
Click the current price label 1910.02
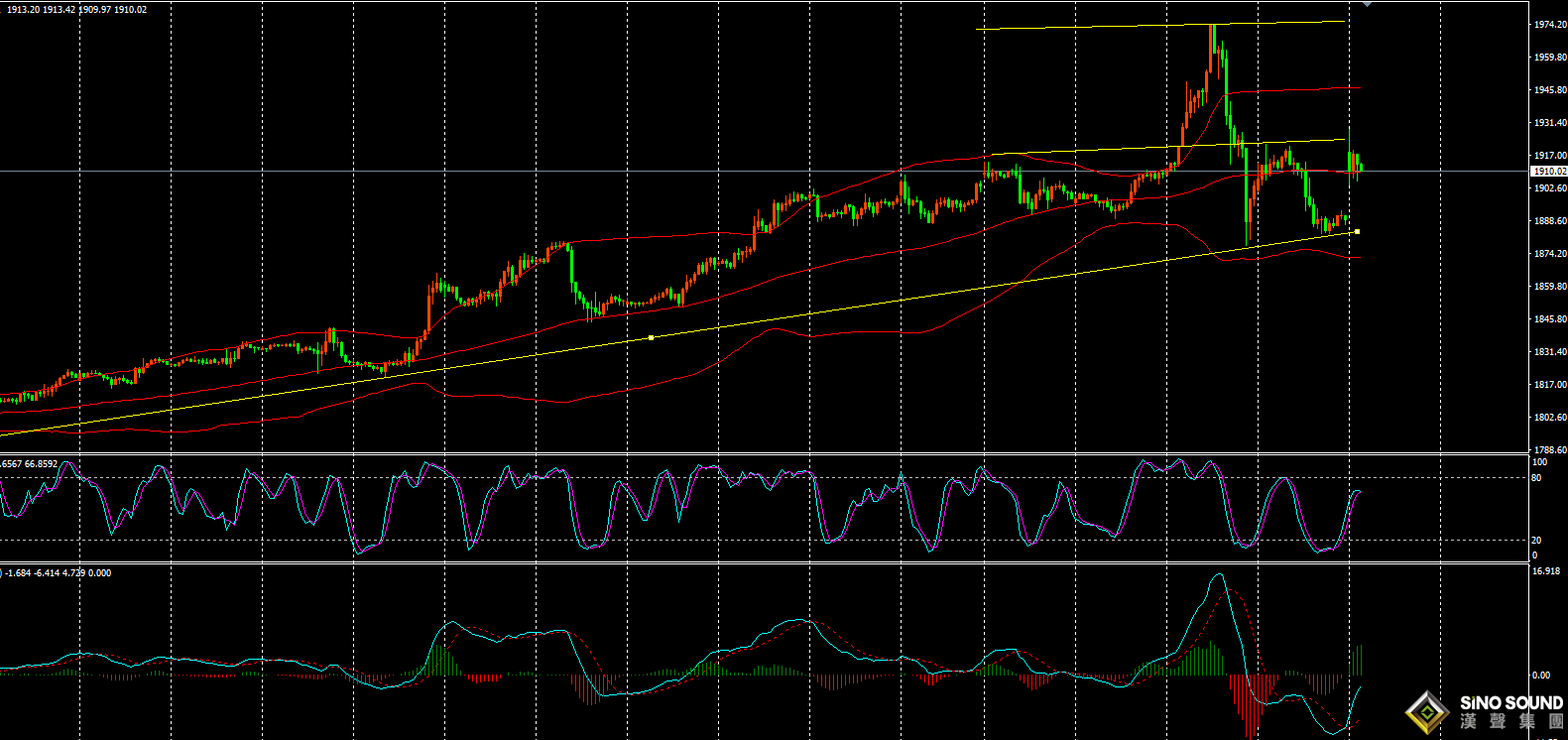[x=1547, y=172]
